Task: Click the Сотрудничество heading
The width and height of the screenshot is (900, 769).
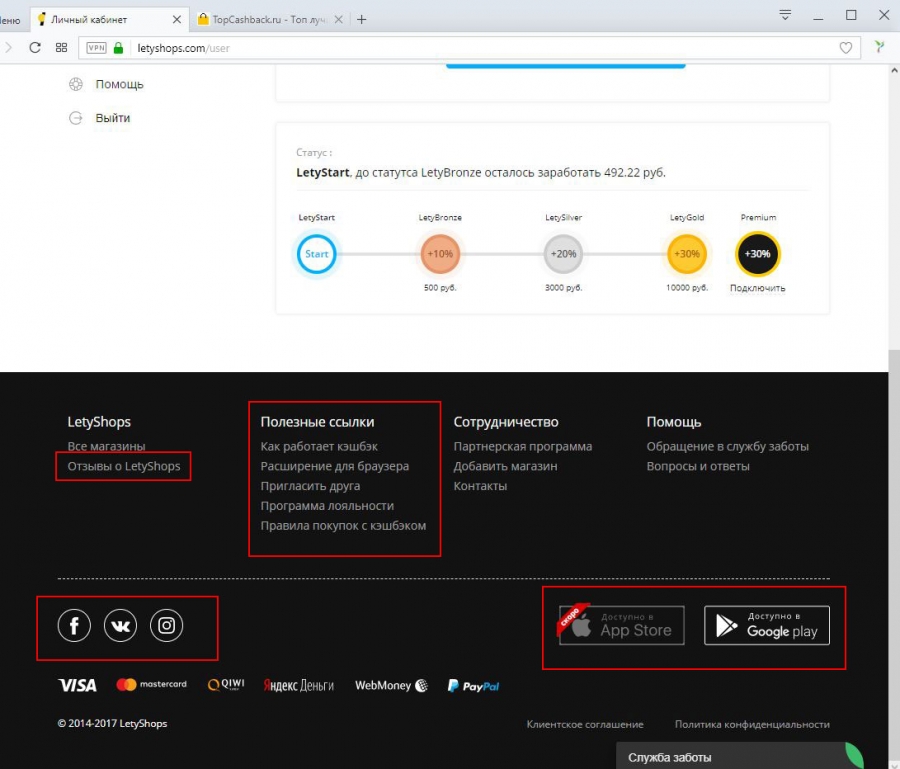Action: [x=506, y=422]
